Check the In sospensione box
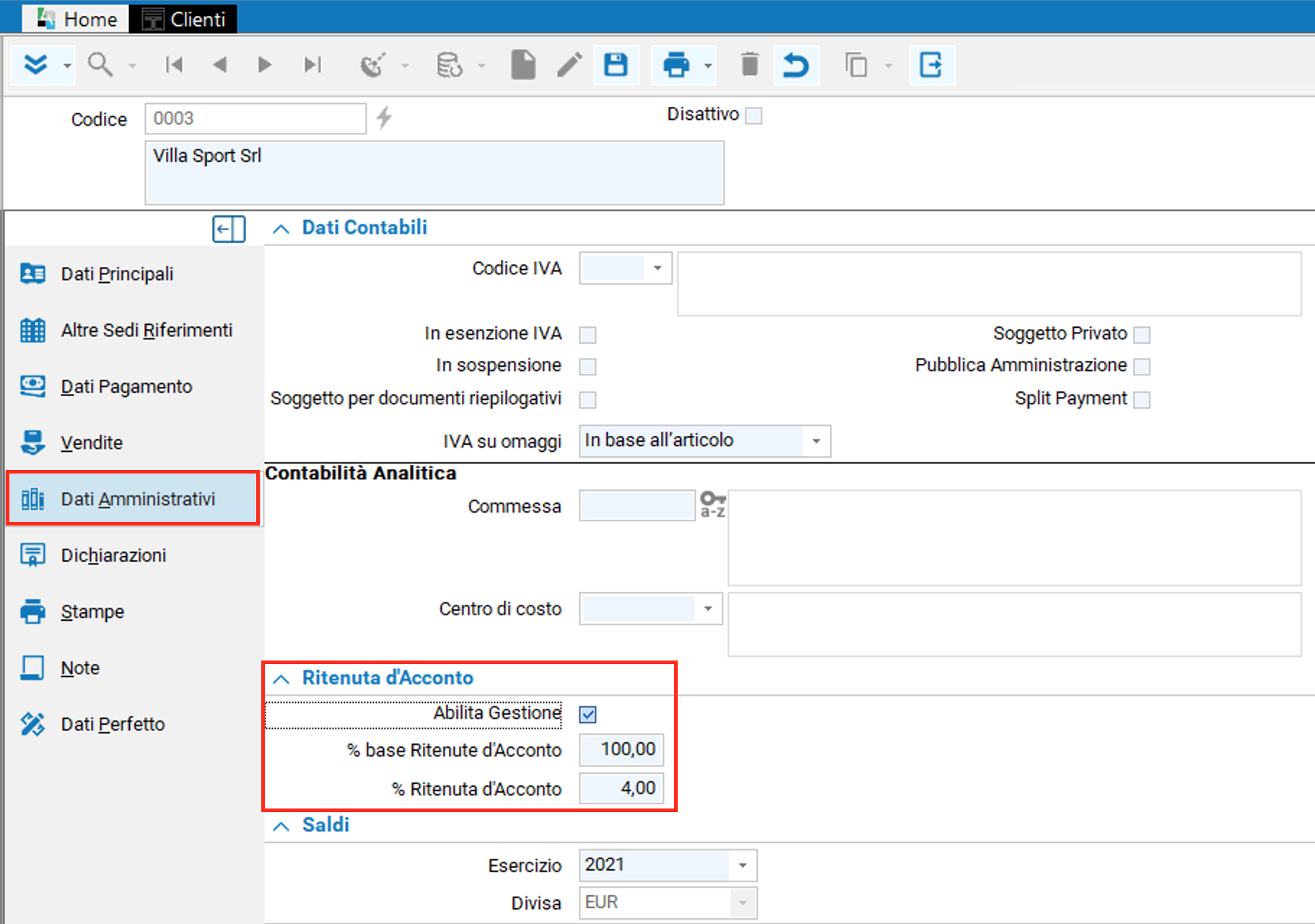The image size is (1315, 924). tap(588, 367)
